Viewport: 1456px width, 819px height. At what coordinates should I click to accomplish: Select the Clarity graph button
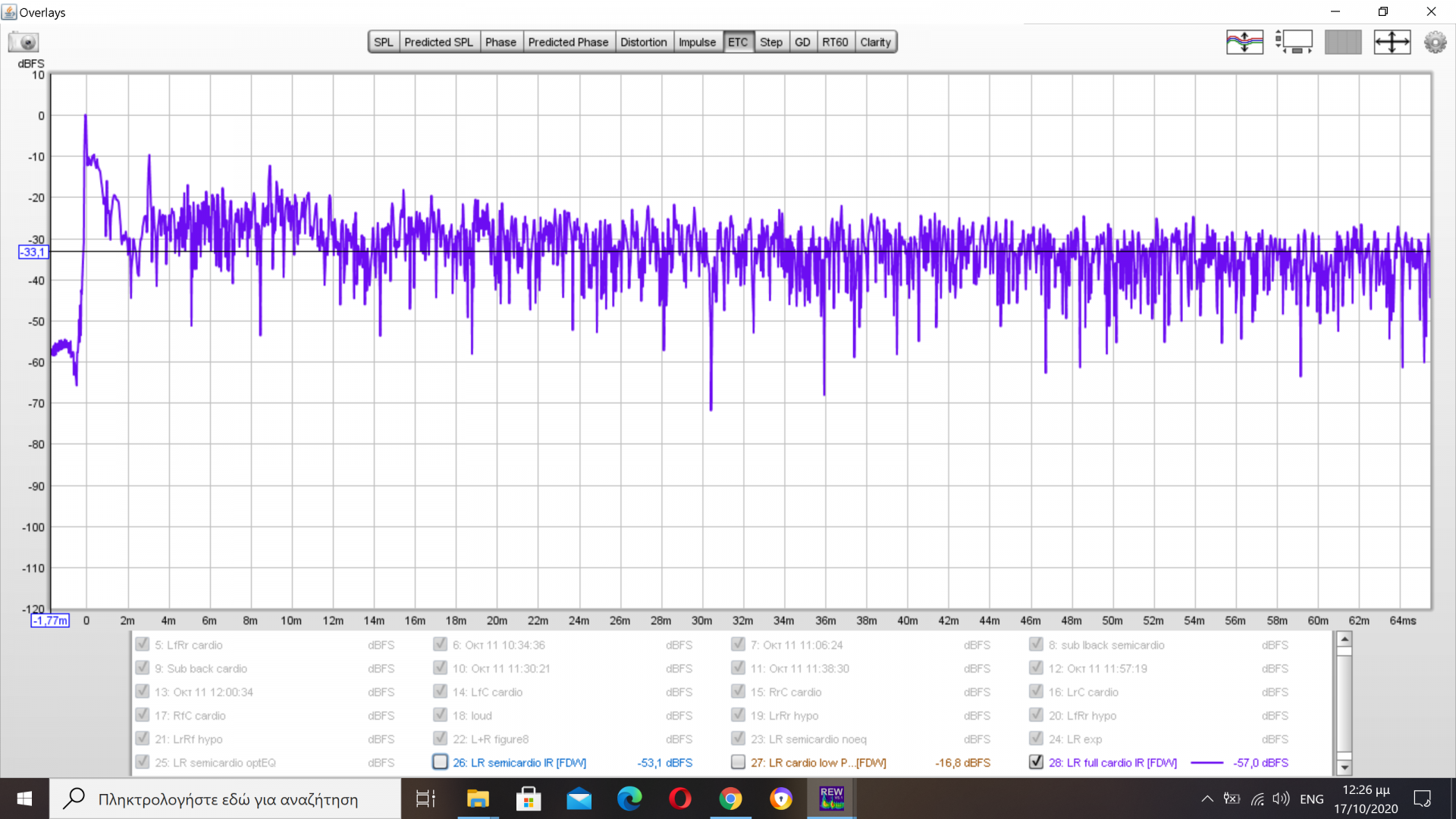click(875, 42)
